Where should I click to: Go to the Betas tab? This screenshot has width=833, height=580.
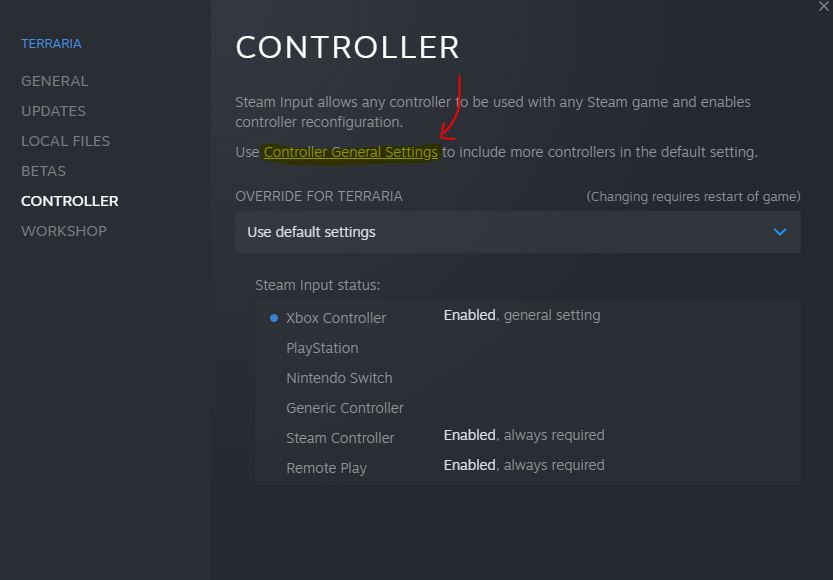[x=44, y=171]
